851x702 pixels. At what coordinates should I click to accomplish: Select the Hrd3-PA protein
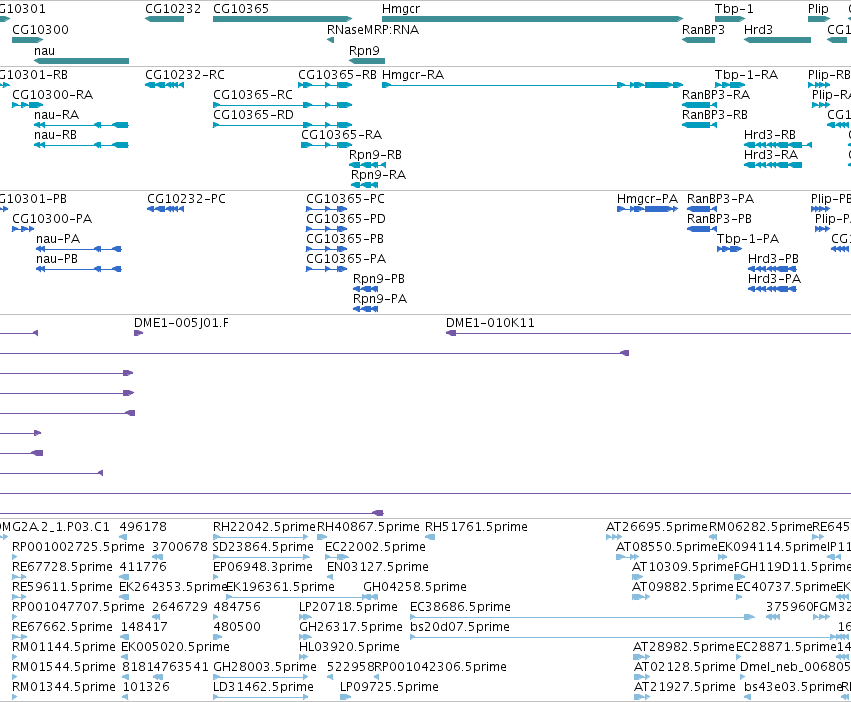(772, 289)
